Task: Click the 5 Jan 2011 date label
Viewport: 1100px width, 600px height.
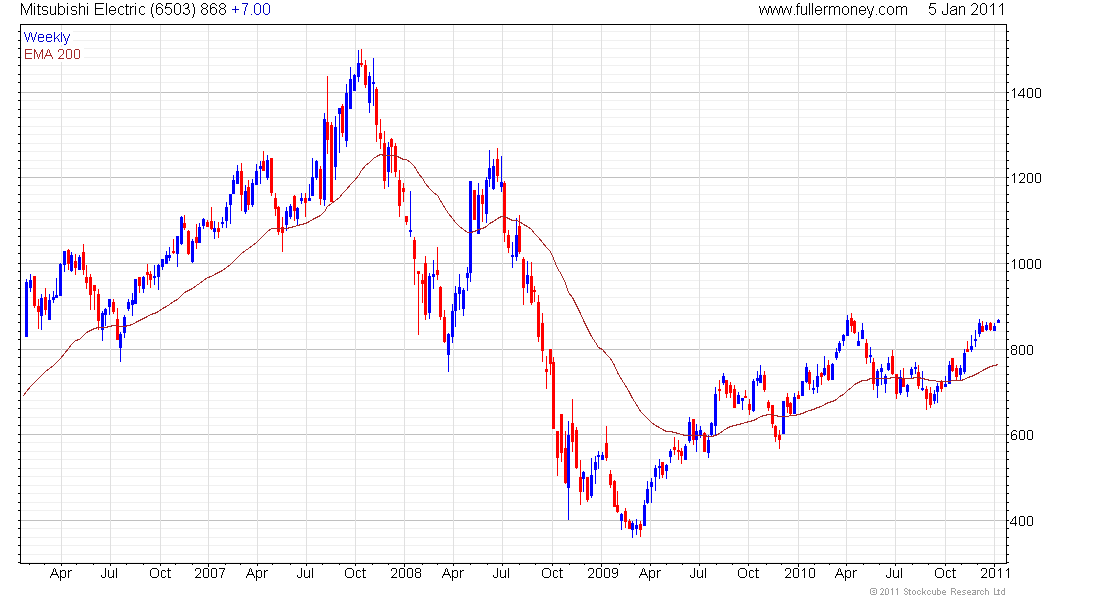Action: (x=966, y=10)
